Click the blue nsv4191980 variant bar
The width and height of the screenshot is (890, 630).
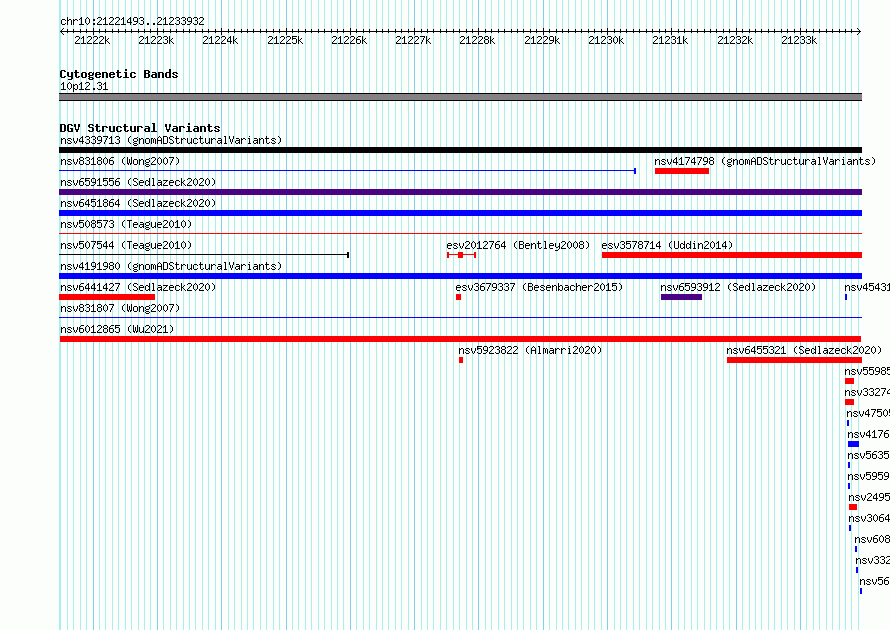point(460,276)
